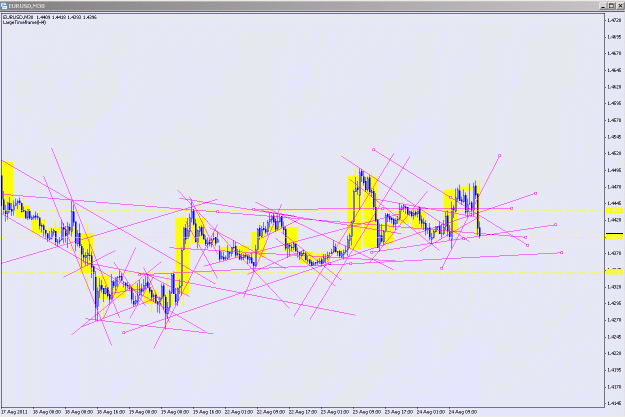Click the 23 Aug 17:00 time label
This screenshot has width=625, height=417.
tap(399, 412)
